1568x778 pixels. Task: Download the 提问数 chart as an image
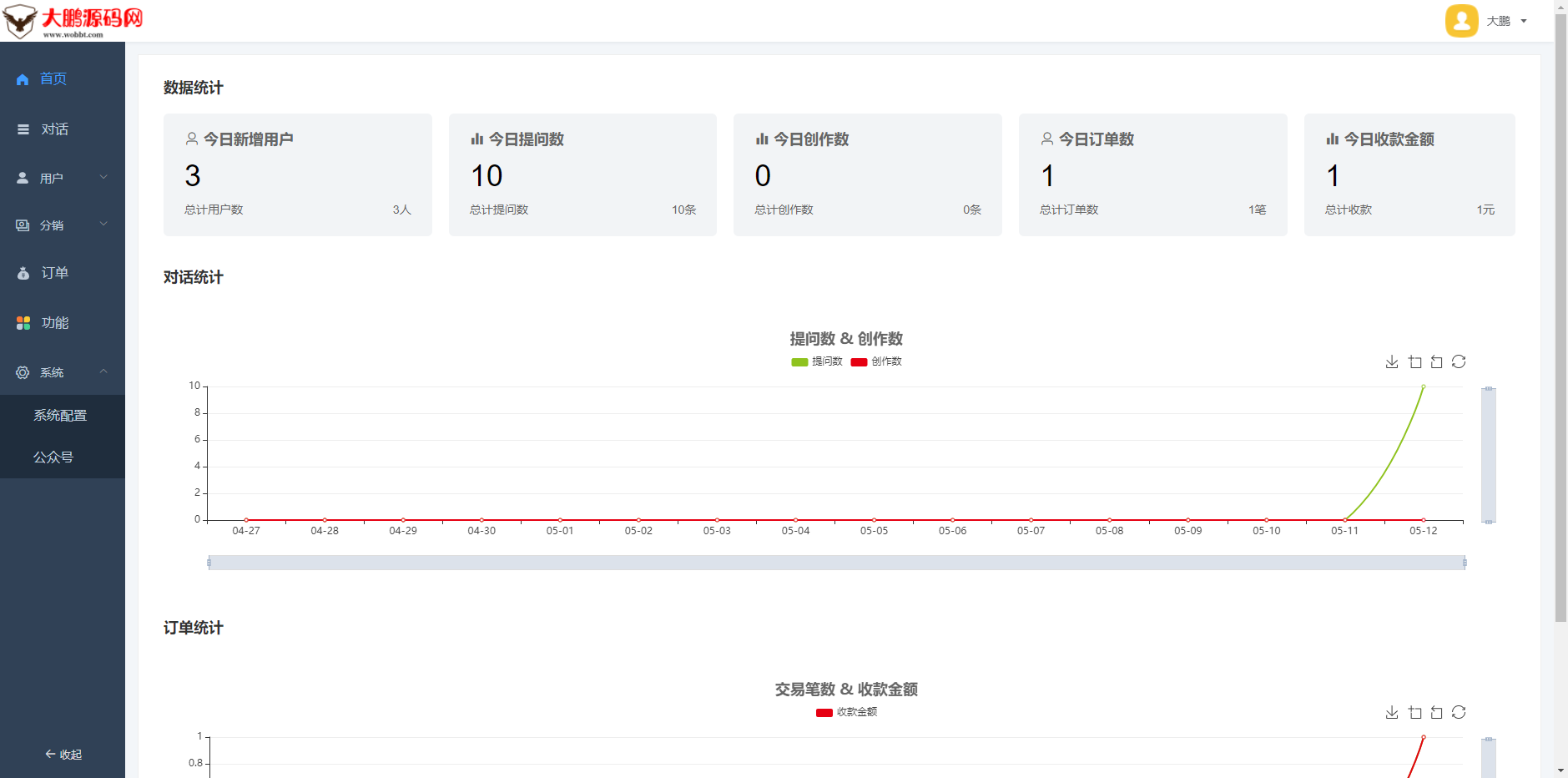pyautogui.click(x=1391, y=361)
